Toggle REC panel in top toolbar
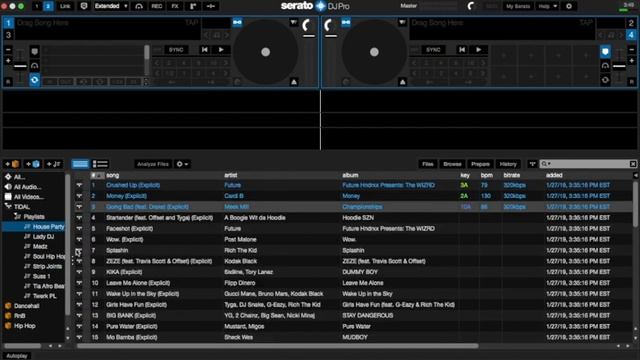The width and height of the screenshot is (640, 360). pyautogui.click(x=157, y=6)
